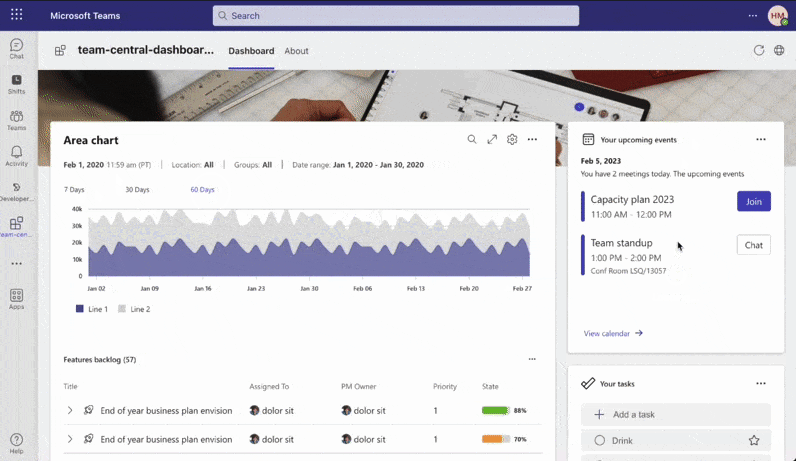Sort by the Priority column header

point(445,386)
